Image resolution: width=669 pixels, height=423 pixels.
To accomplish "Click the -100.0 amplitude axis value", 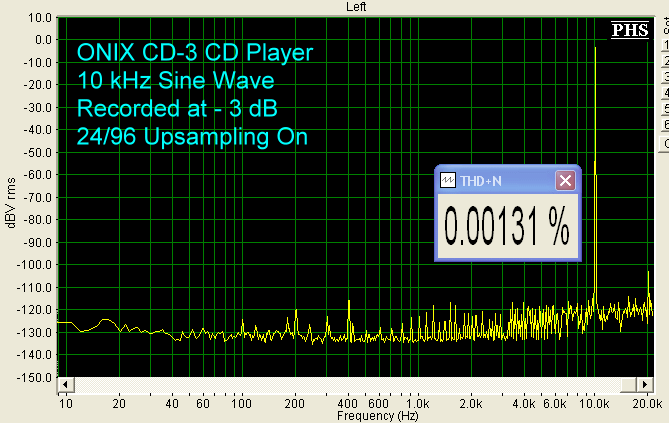I will coord(34,265).
